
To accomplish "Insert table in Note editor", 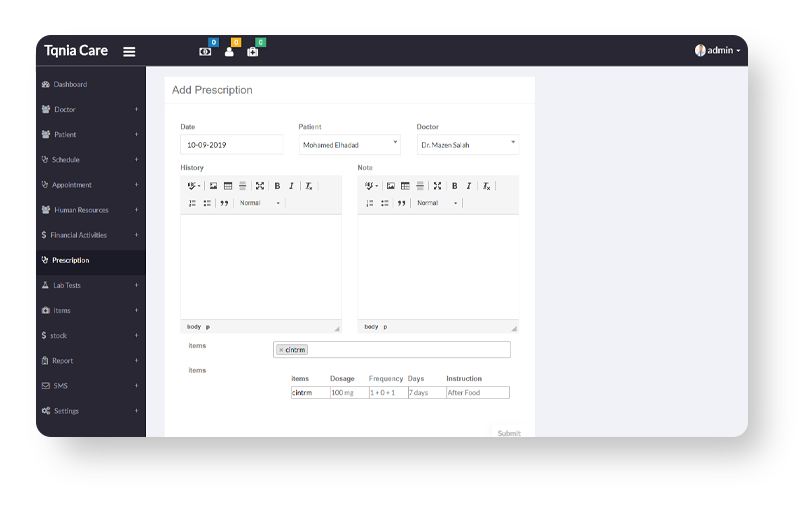I will click(405, 186).
